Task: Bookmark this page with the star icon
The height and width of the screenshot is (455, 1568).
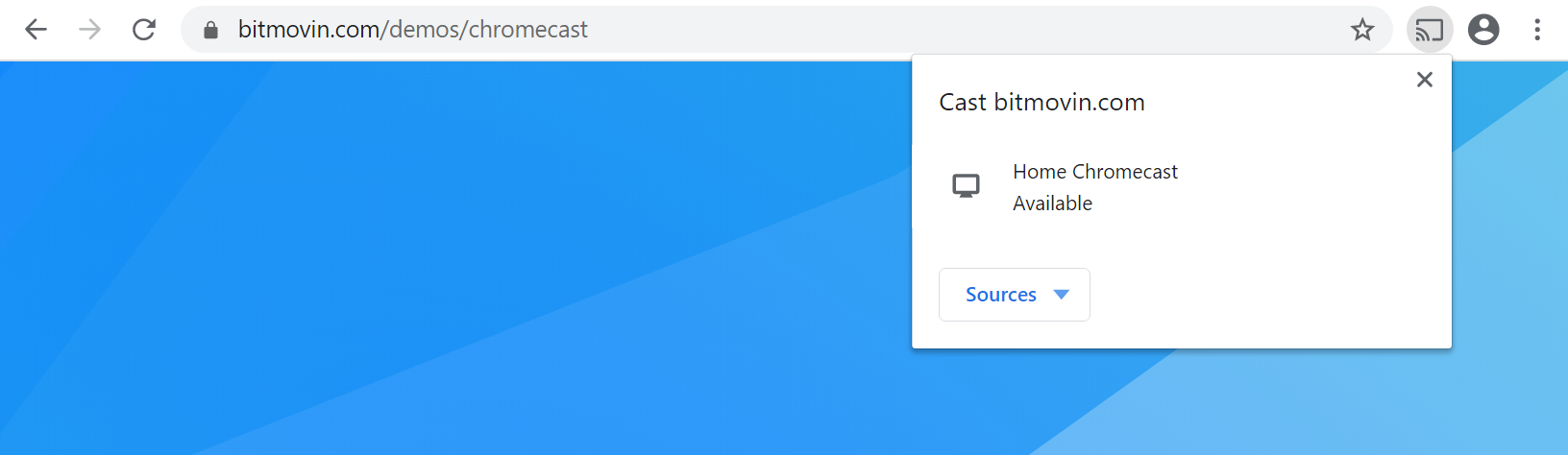Action: 1362,30
